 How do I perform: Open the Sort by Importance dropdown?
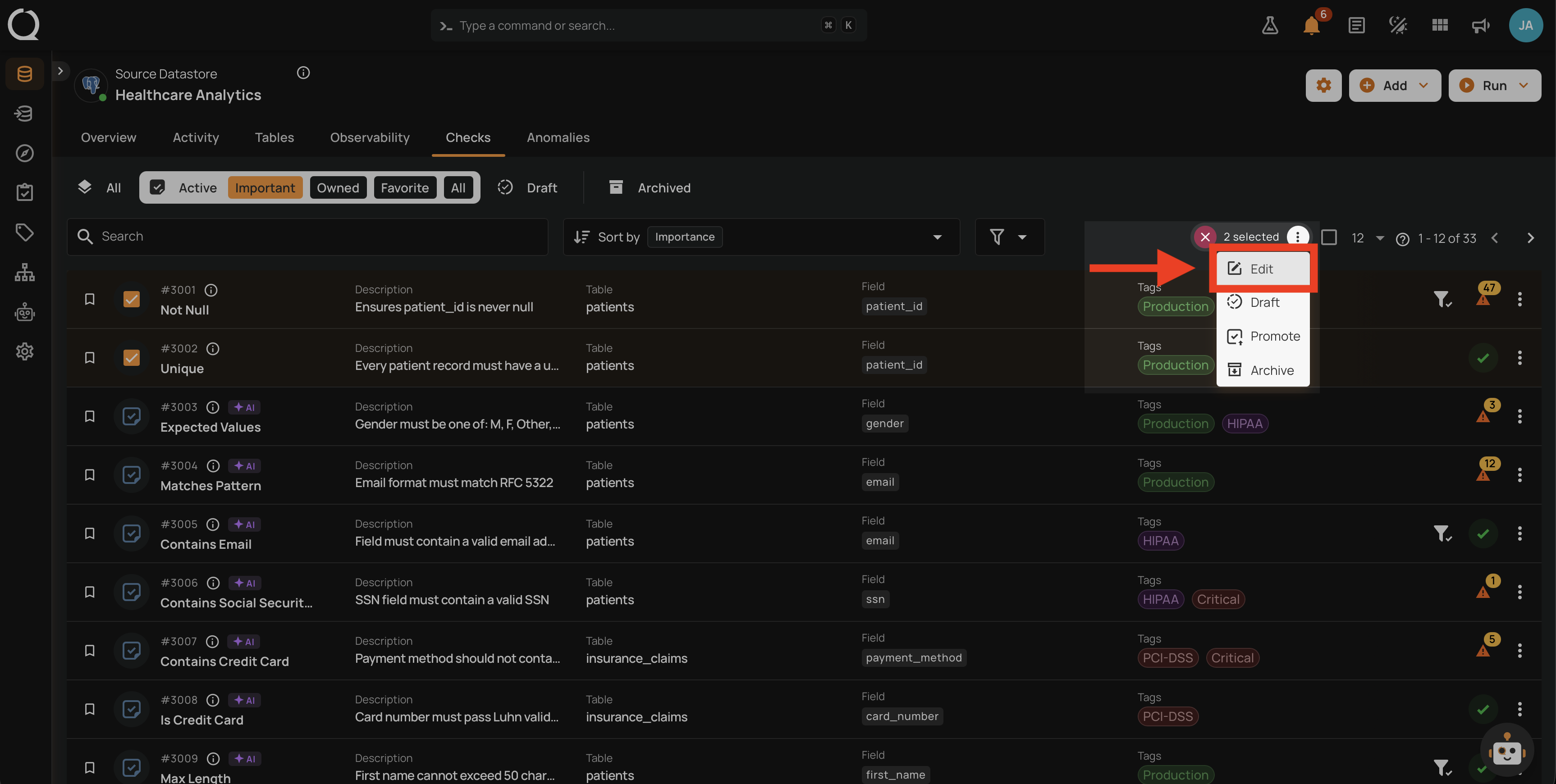[761, 237]
